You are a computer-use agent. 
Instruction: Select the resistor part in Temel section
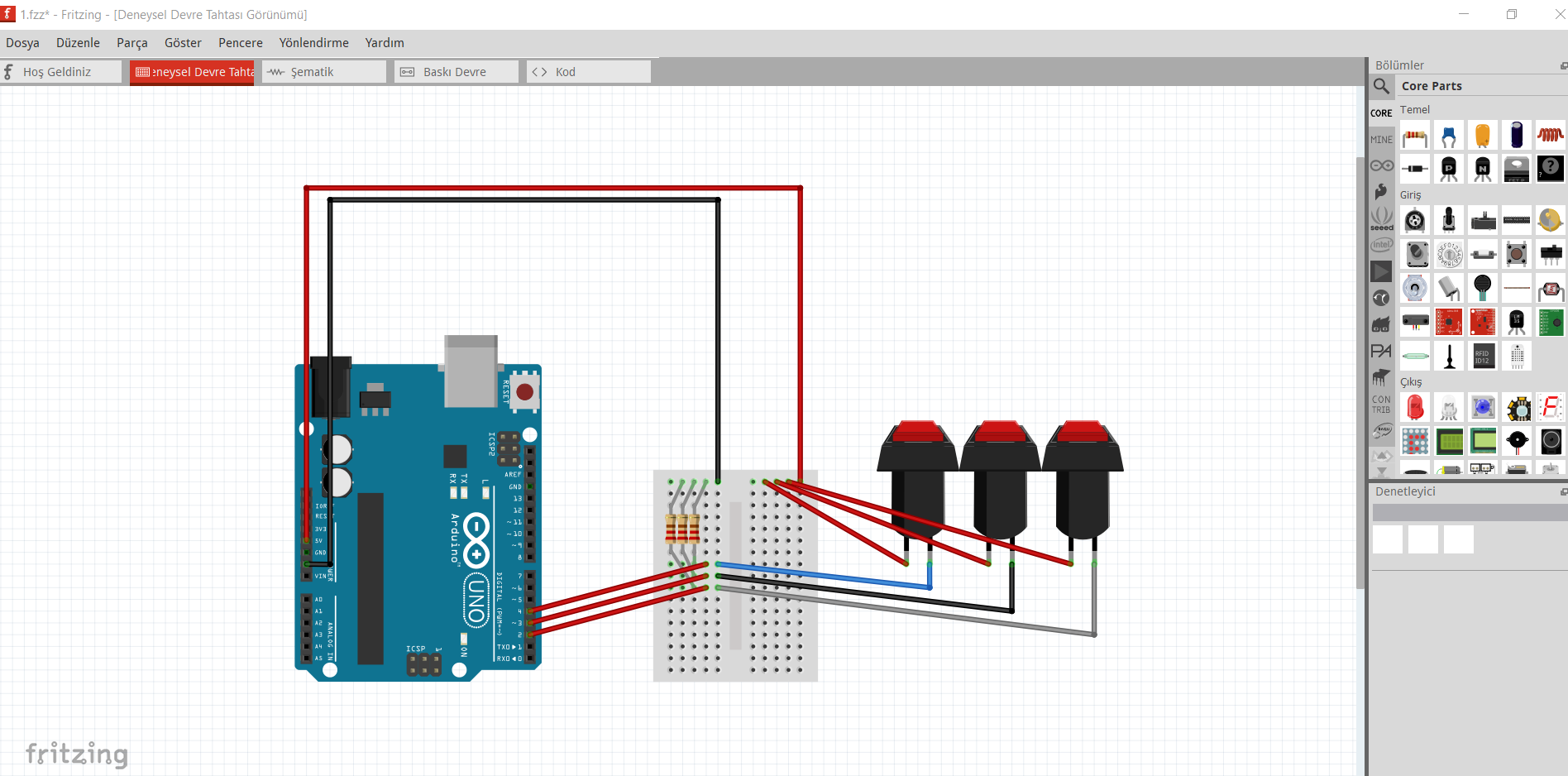[x=1416, y=135]
